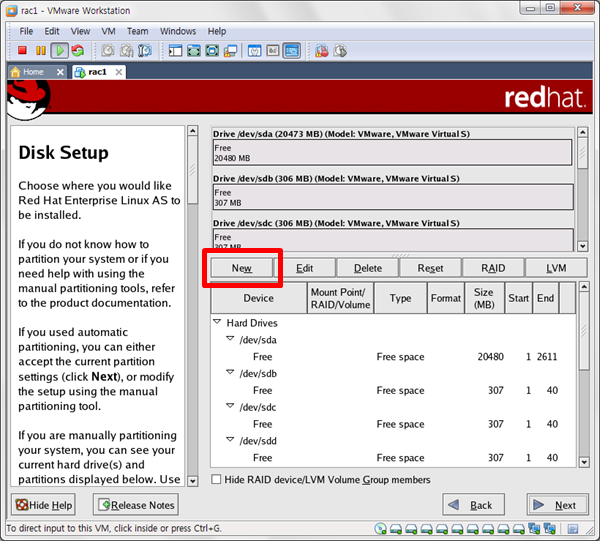The width and height of the screenshot is (600, 541).
Task: Click the Revert to Snapshot icon
Action: [x=127, y=51]
